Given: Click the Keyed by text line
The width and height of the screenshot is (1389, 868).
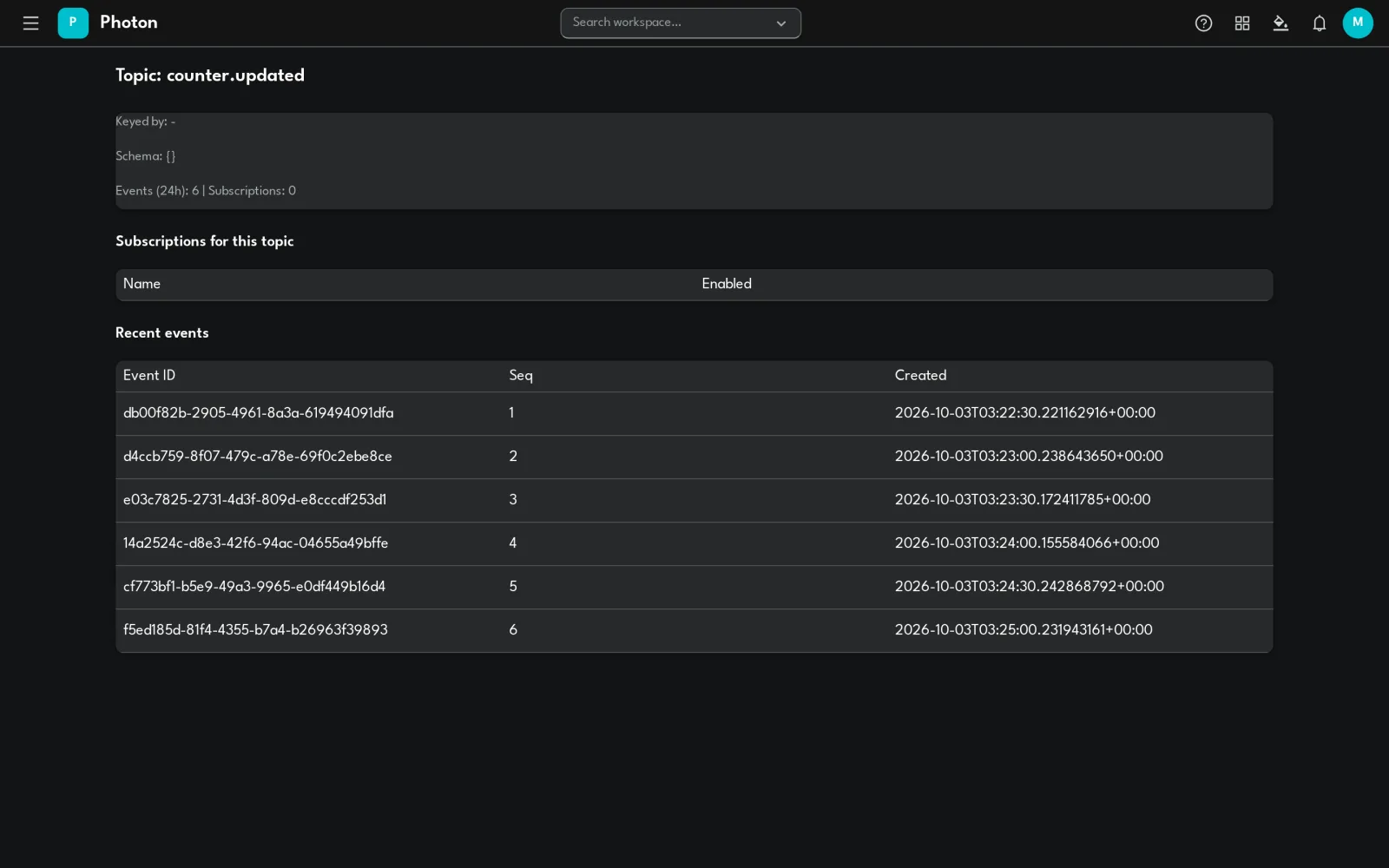Looking at the screenshot, I should pyautogui.click(x=146, y=122).
